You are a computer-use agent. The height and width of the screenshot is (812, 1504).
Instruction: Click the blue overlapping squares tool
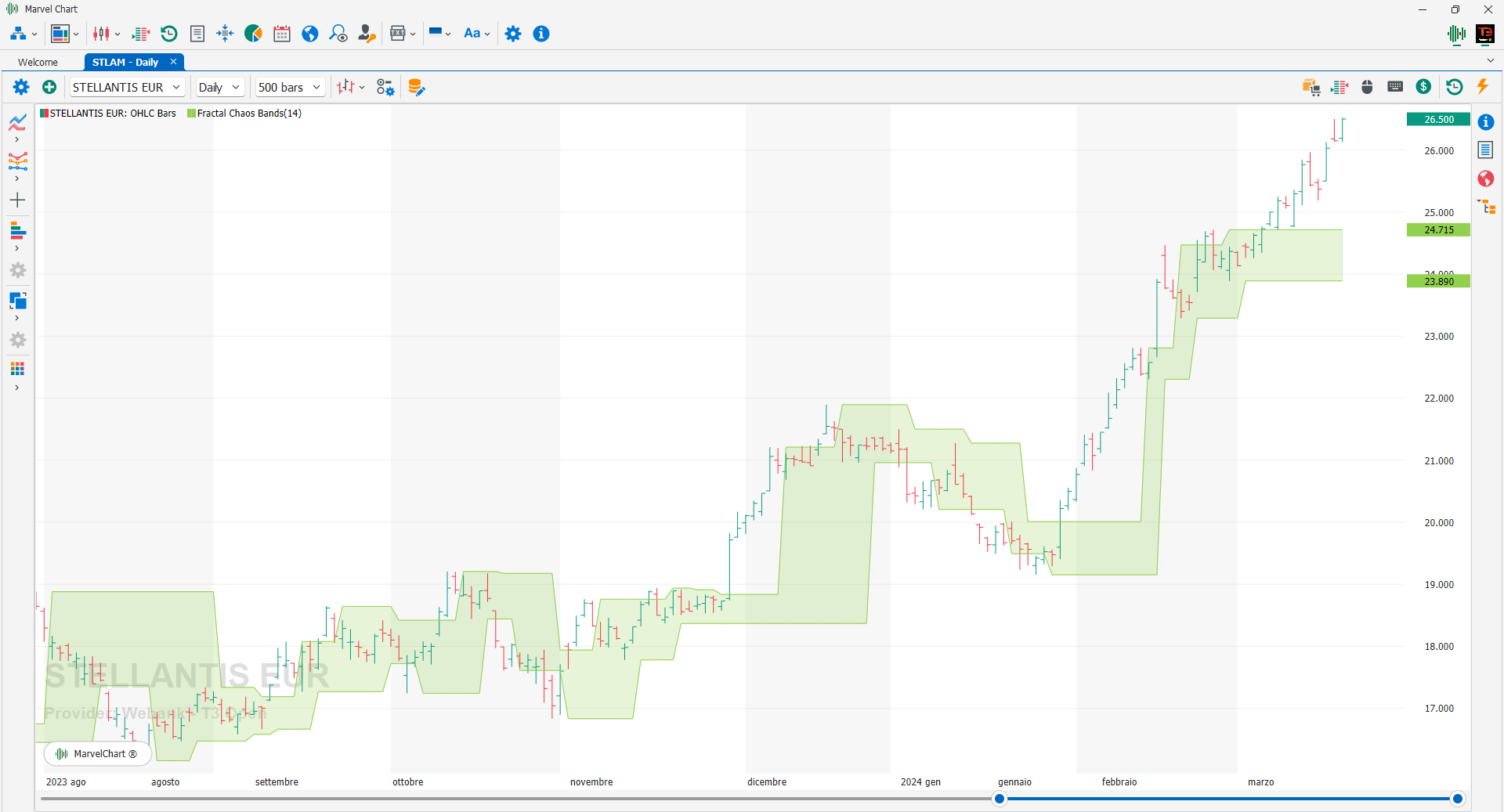click(x=17, y=301)
